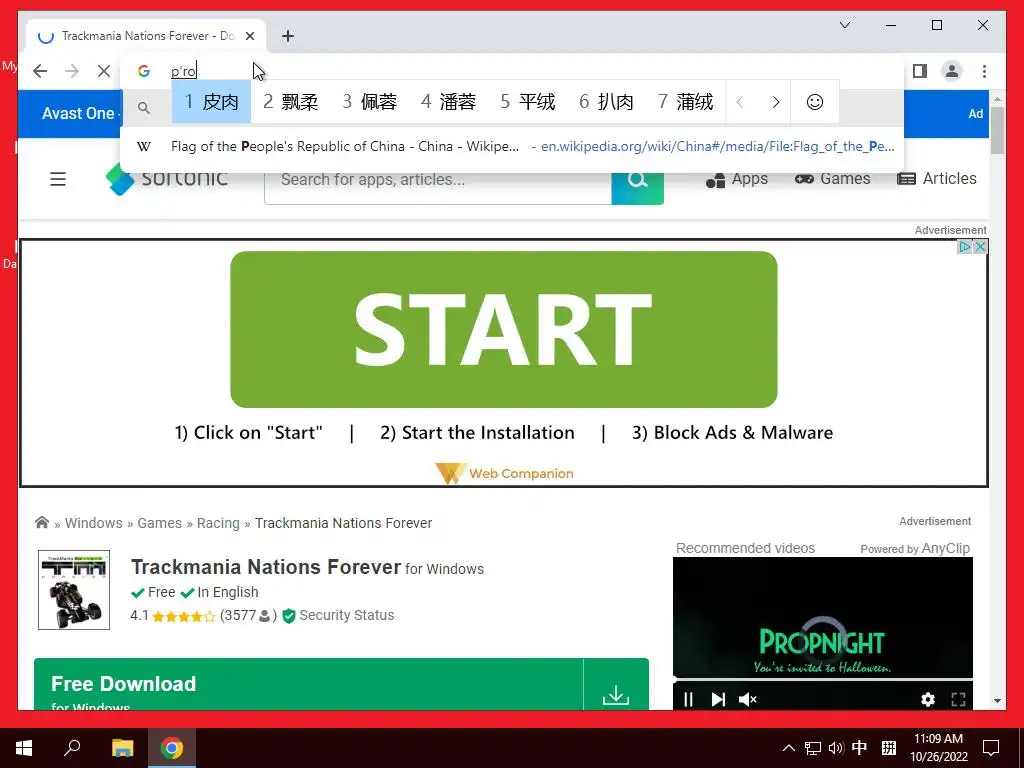This screenshot has height=768, width=1024.
Task: Show hidden system tray icons
Action: pyautogui.click(x=789, y=748)
